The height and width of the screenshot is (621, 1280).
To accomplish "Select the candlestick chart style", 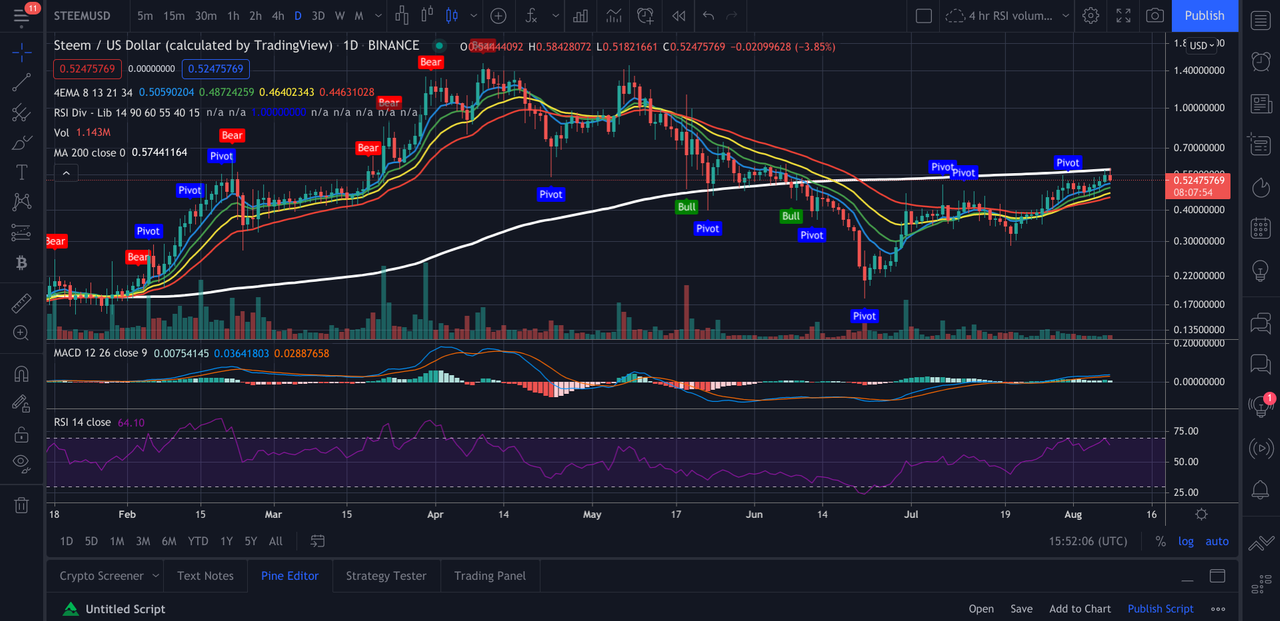I will click(450, 15).
